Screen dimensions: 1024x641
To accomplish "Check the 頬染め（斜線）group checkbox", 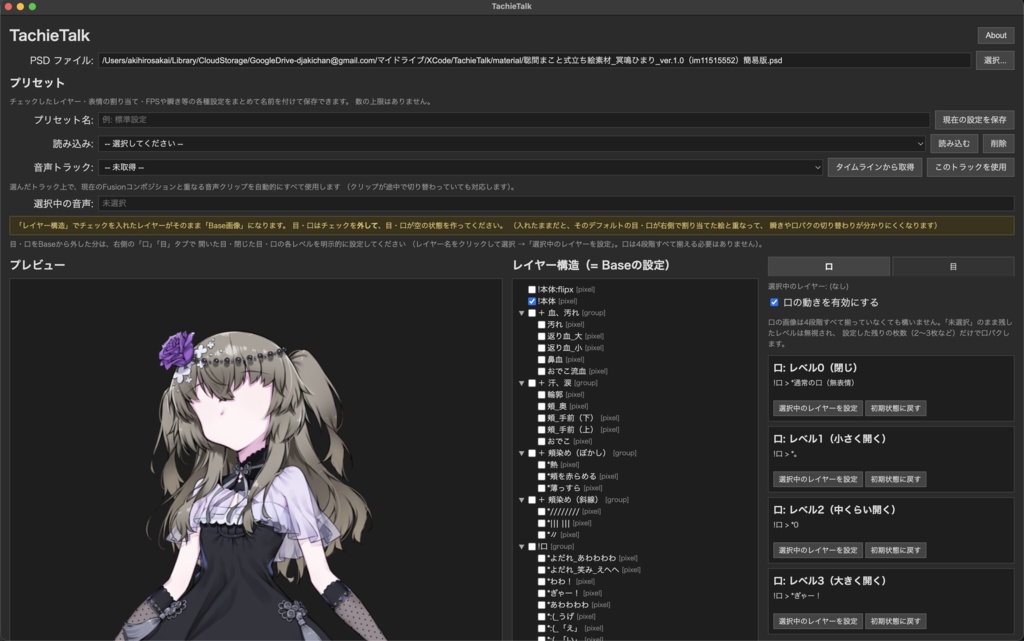I will 532,499.
